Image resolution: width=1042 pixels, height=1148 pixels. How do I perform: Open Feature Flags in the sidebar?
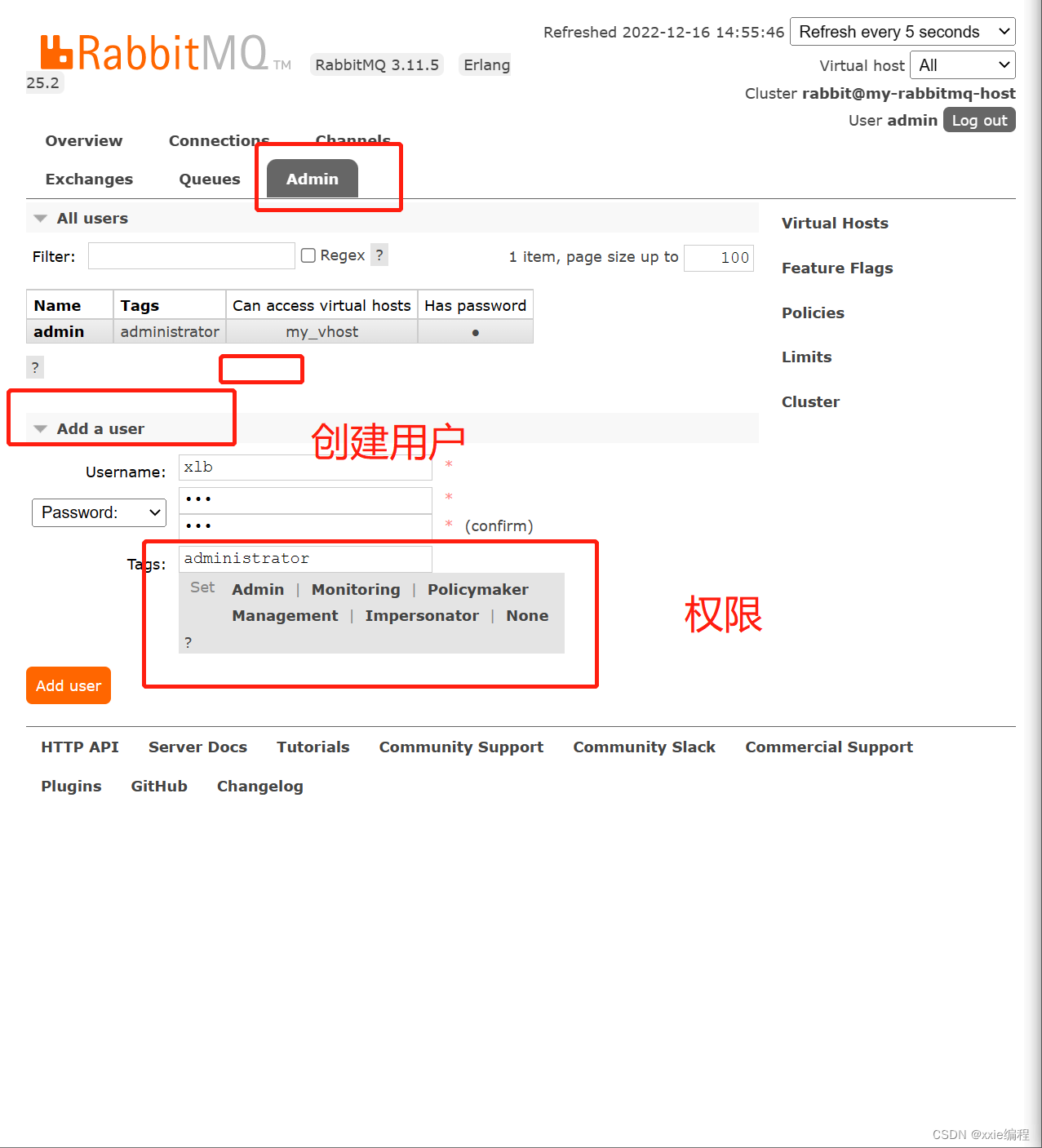click(837, 268)
